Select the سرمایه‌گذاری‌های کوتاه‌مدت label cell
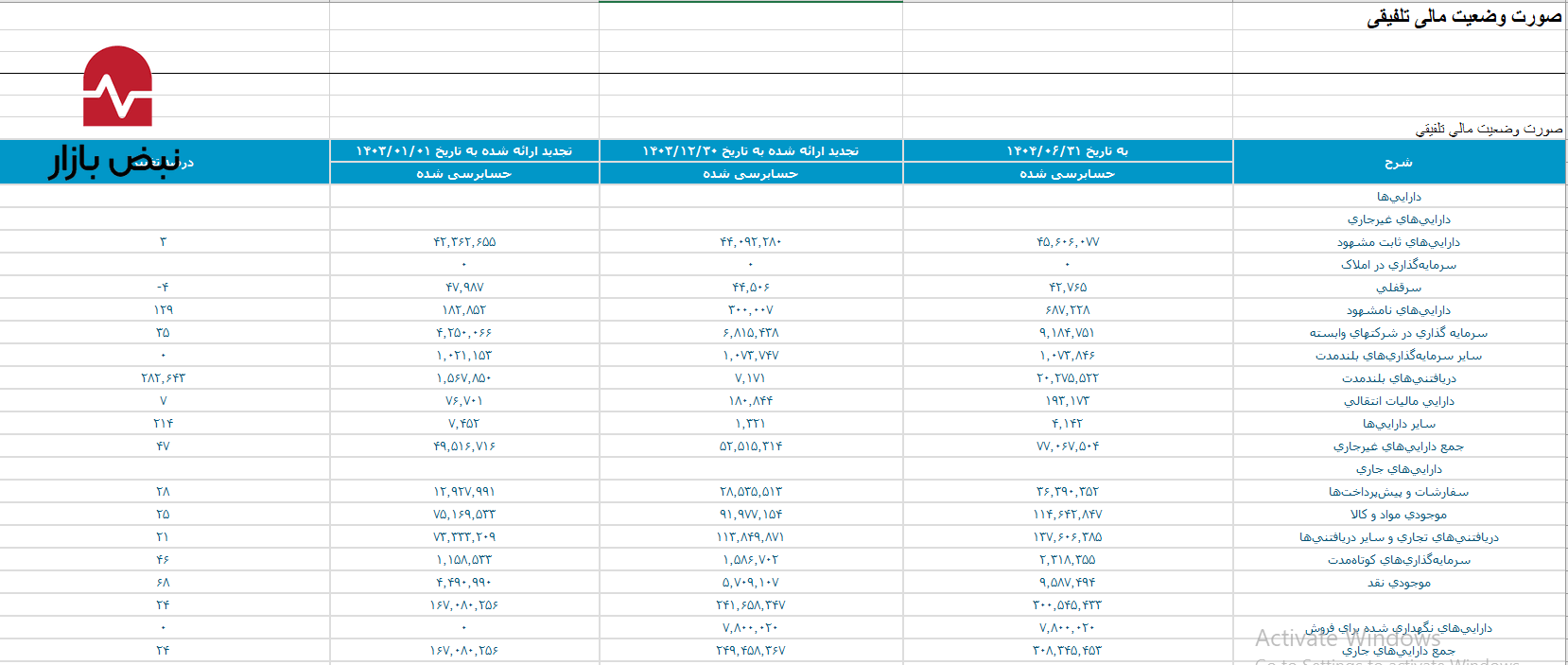Image resolution: width=1568 pixels, height=665 pixels. (1398, 560)
